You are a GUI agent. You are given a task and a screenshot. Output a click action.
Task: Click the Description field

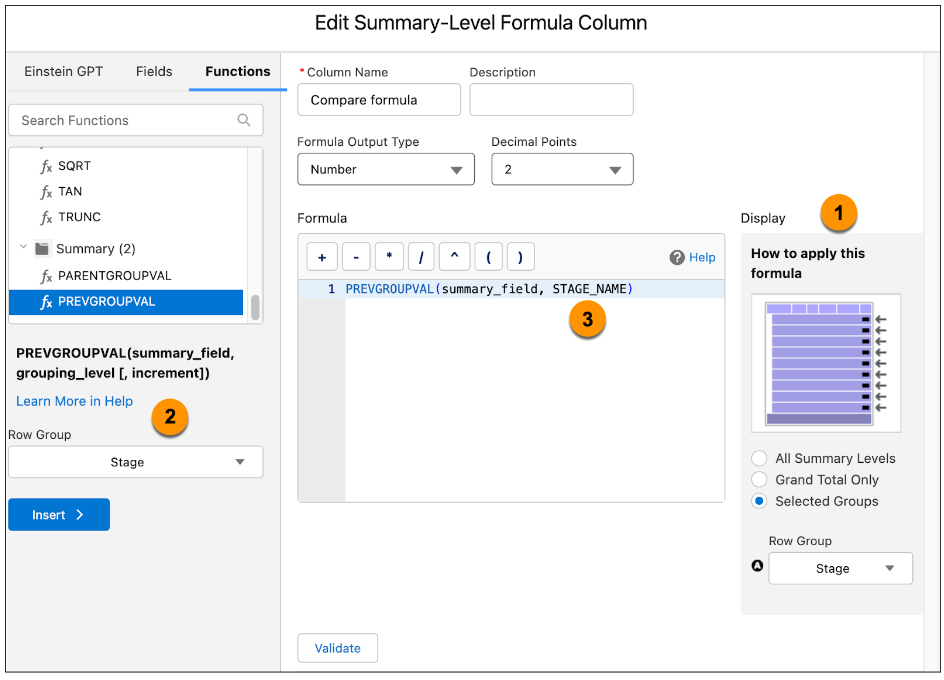pyautogui.click(x=551, y=99)
